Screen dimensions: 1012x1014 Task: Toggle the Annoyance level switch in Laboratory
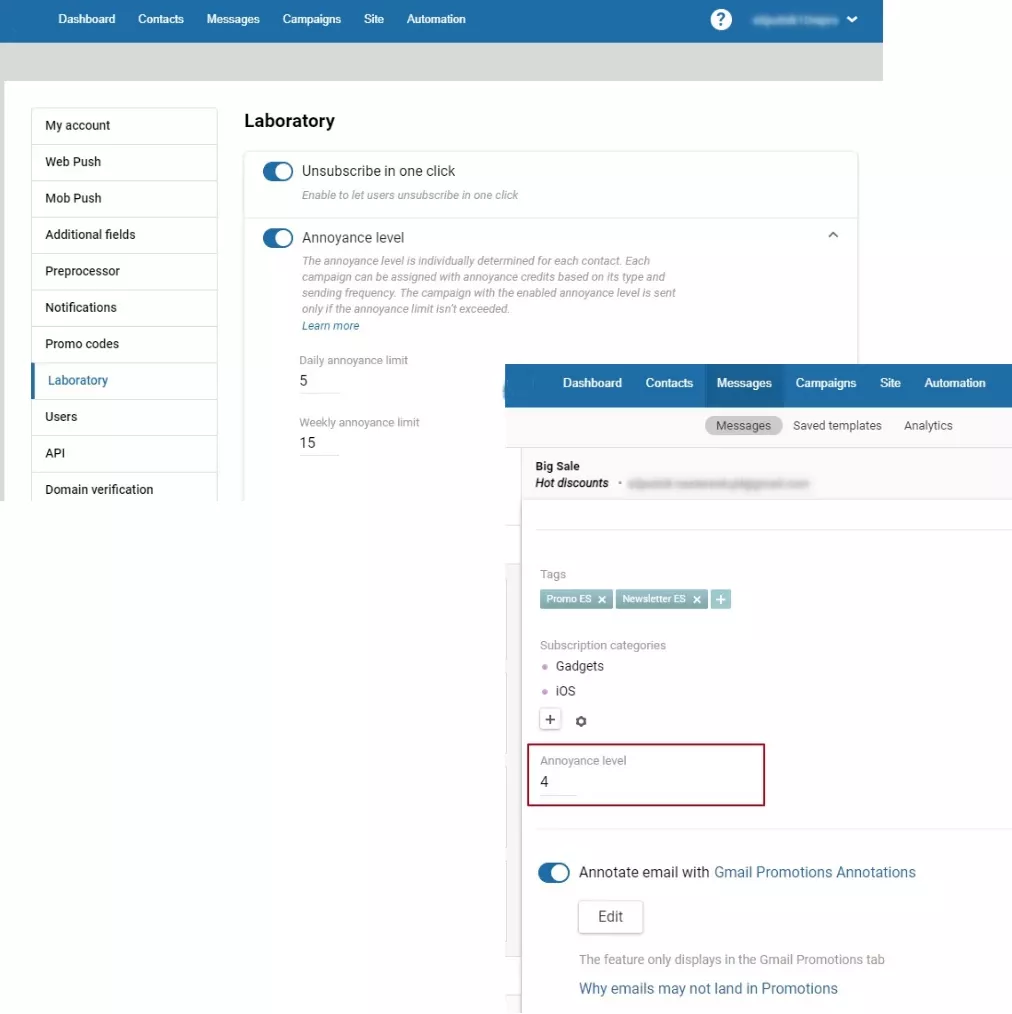coord(277,237)
